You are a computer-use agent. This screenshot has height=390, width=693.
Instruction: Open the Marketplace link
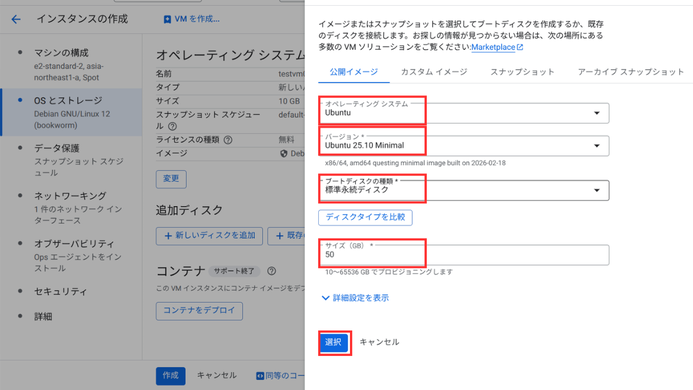[493, 47]
